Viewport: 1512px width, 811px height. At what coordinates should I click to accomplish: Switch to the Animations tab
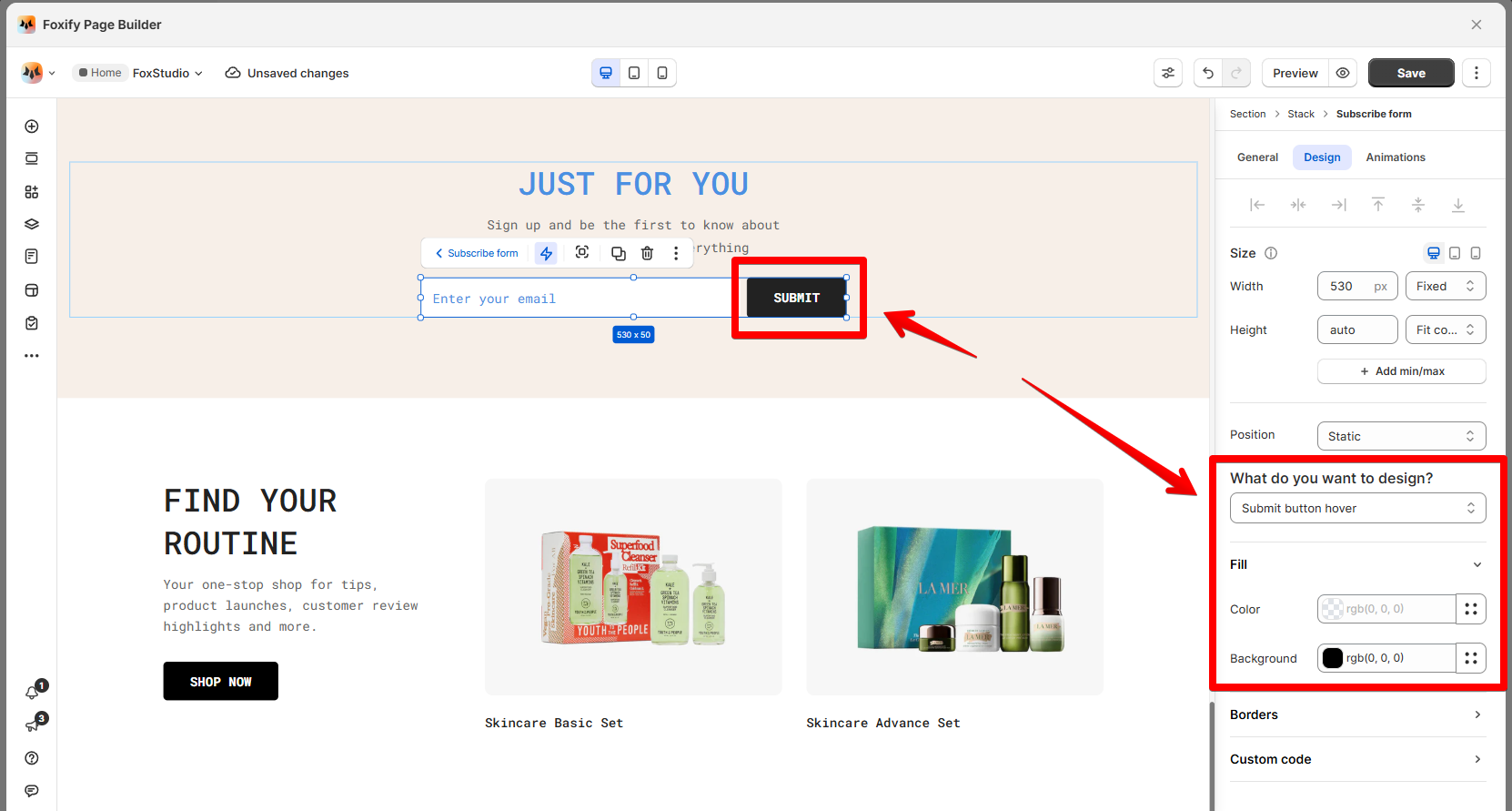(1395, 157)
